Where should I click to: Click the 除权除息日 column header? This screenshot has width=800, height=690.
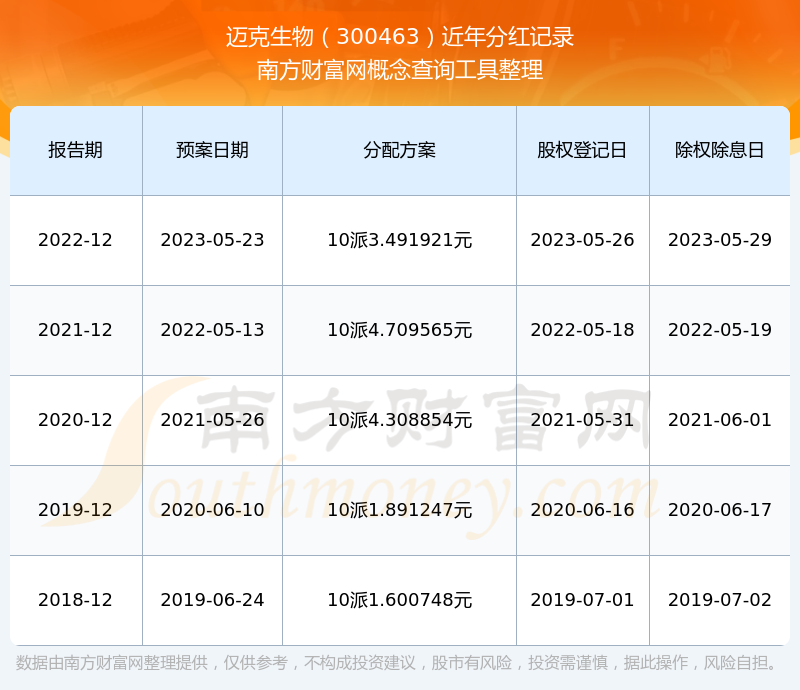[719, 150]
